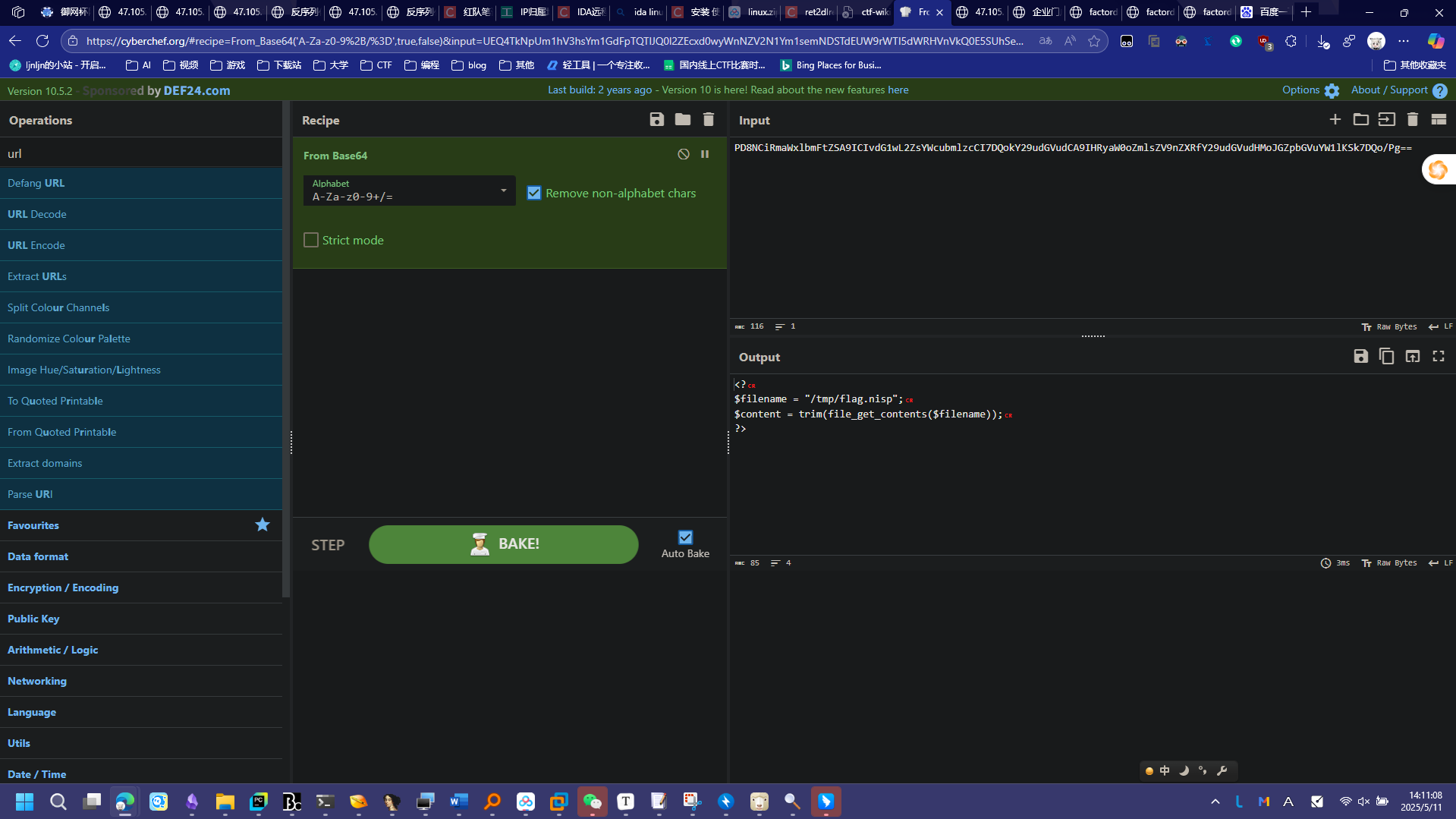This screenshot has width=1456, height=819.
Task: Expand the Networking category
Action: (141, 681)
